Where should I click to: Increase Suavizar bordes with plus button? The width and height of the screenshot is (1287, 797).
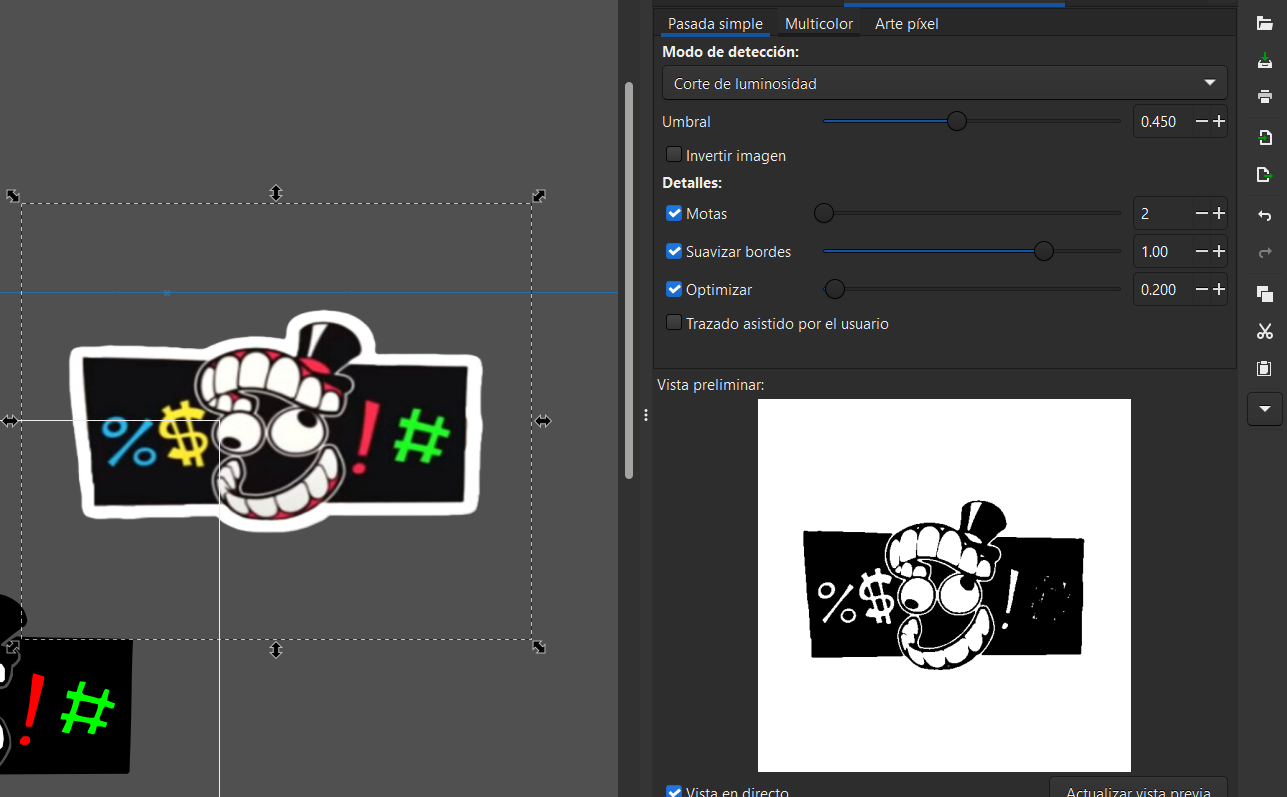1218,251
